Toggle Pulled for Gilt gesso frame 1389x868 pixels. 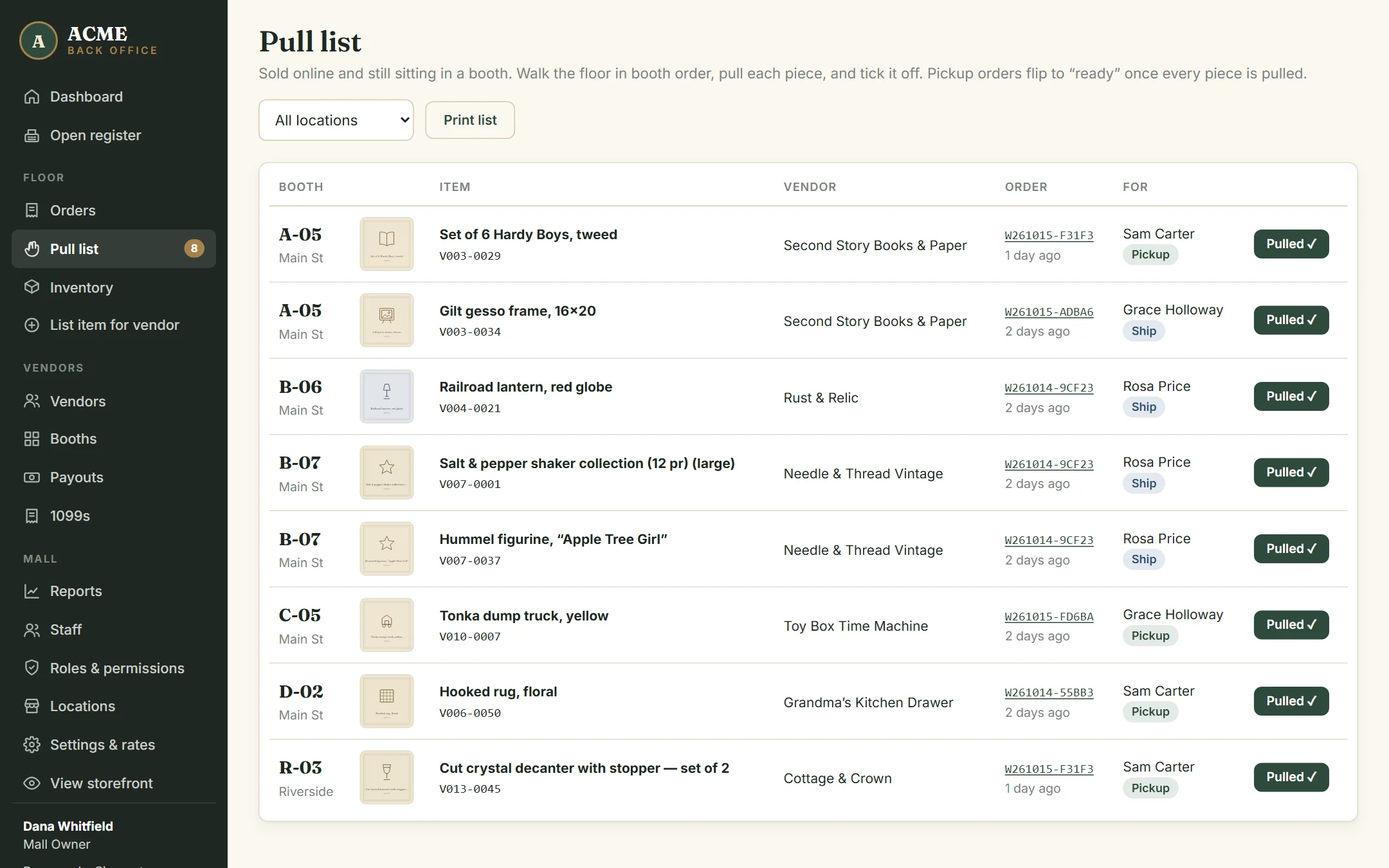(x=1291, y=320)
